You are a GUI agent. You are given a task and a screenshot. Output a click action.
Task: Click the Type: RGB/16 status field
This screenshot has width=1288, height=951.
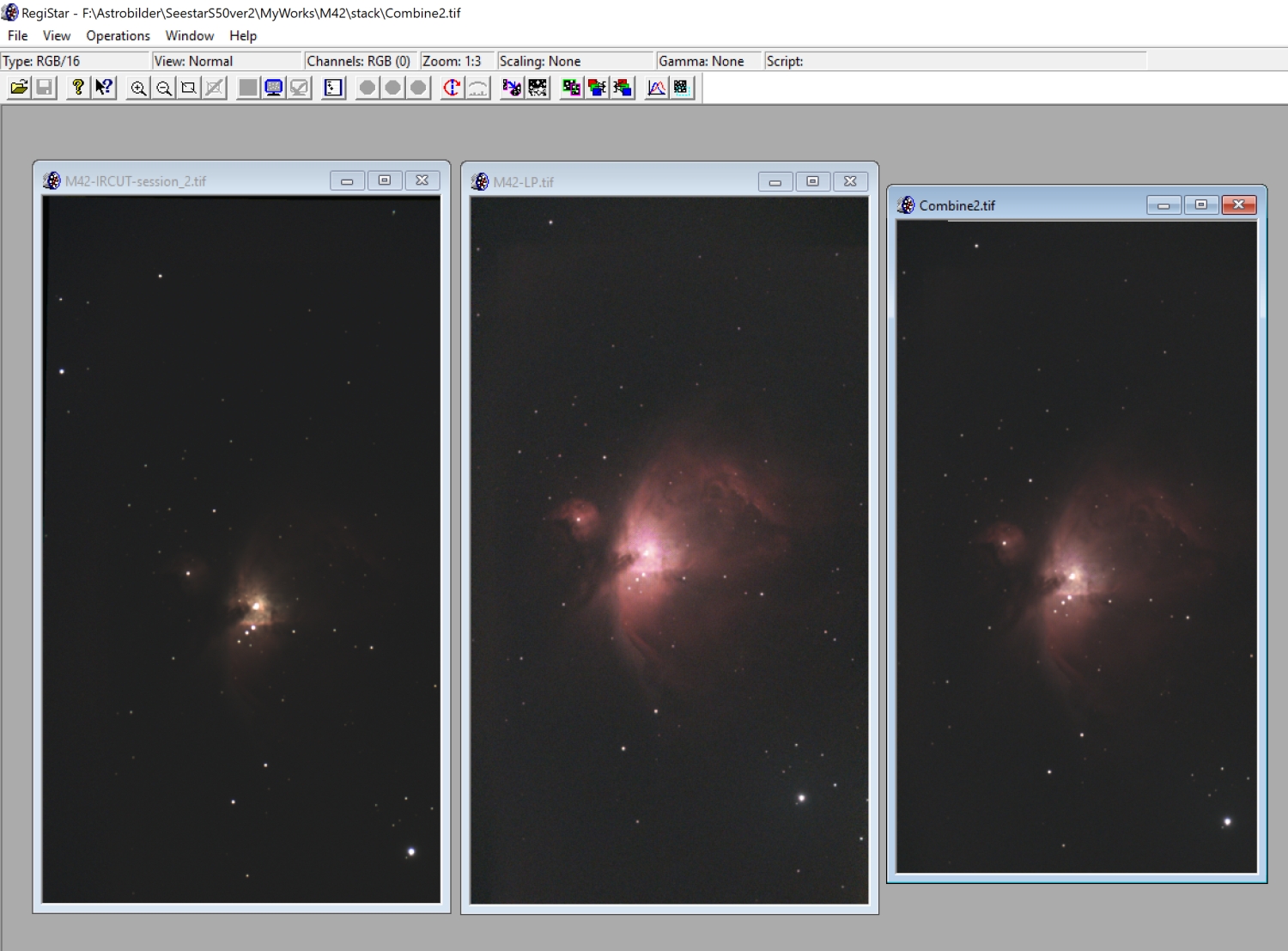75,61
